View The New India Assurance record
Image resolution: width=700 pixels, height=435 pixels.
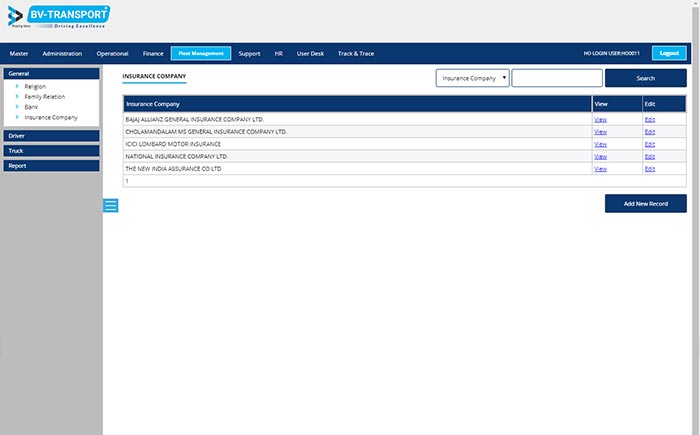(x=600, y=169)
